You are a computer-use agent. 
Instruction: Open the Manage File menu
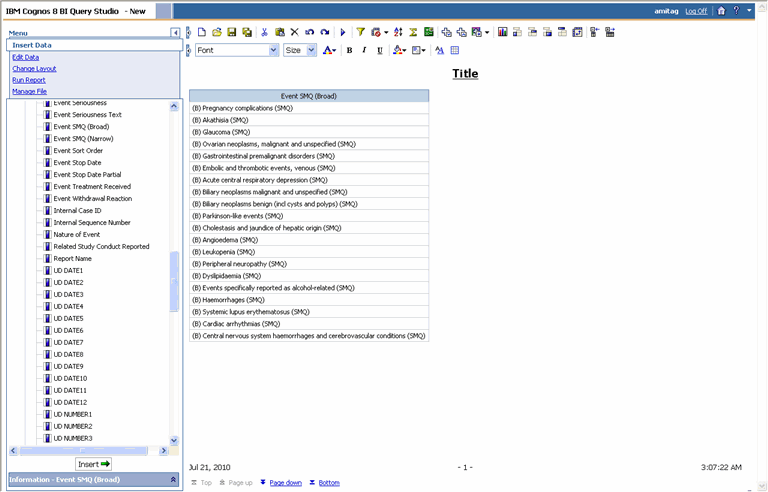(x=29, y=92)
